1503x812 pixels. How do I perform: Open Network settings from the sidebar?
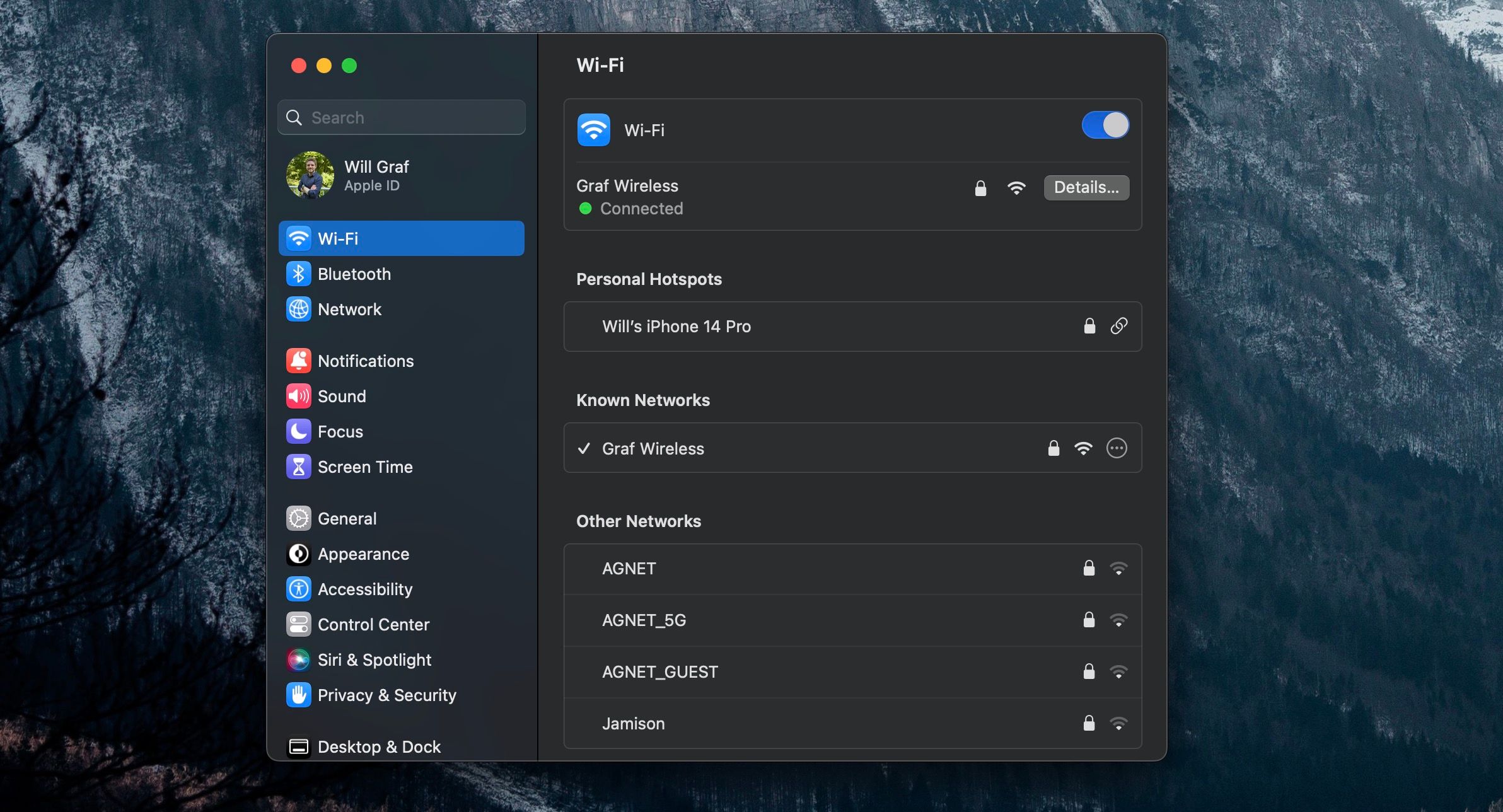coord(351,309)
